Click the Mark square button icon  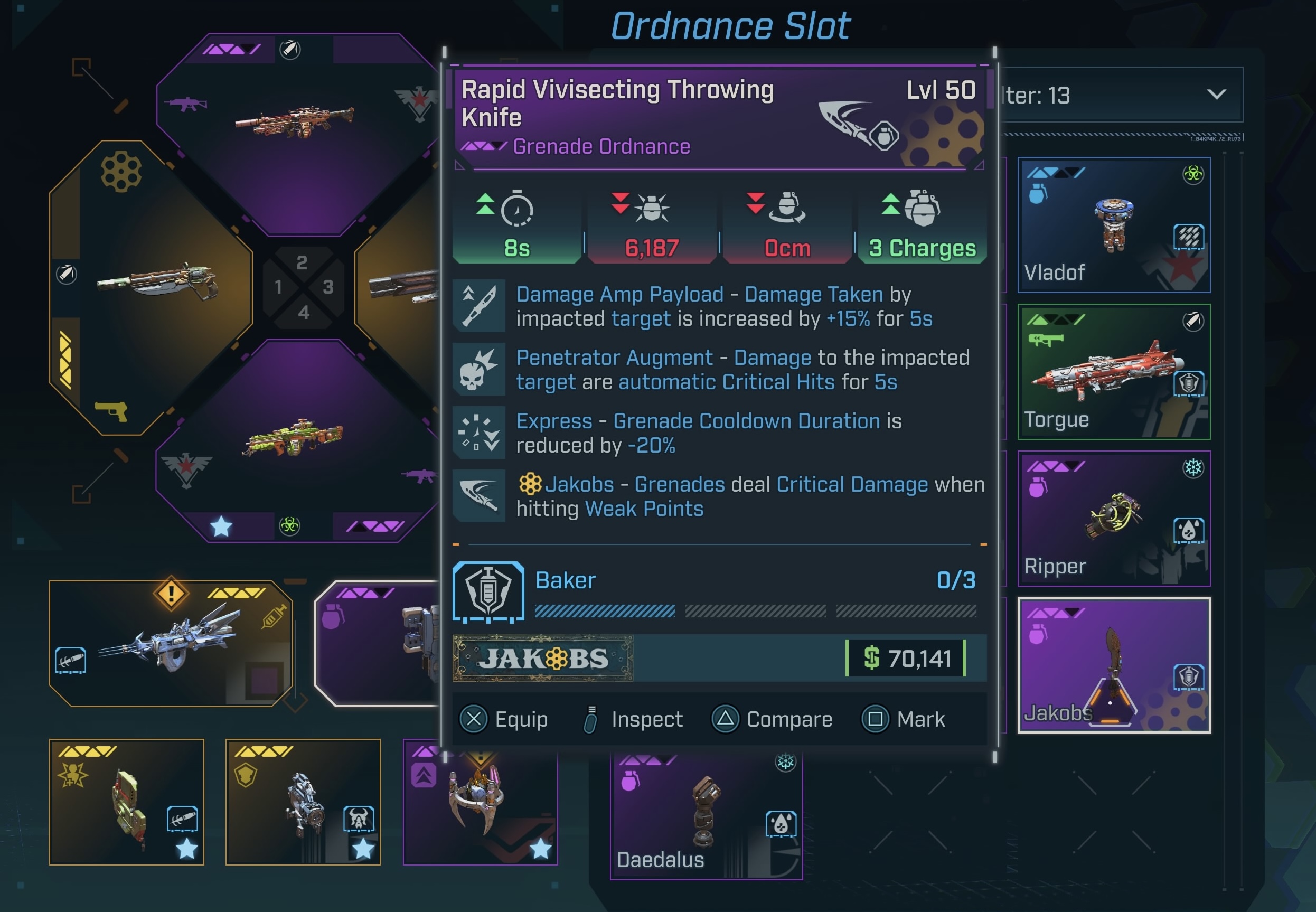tap(875, 718)
